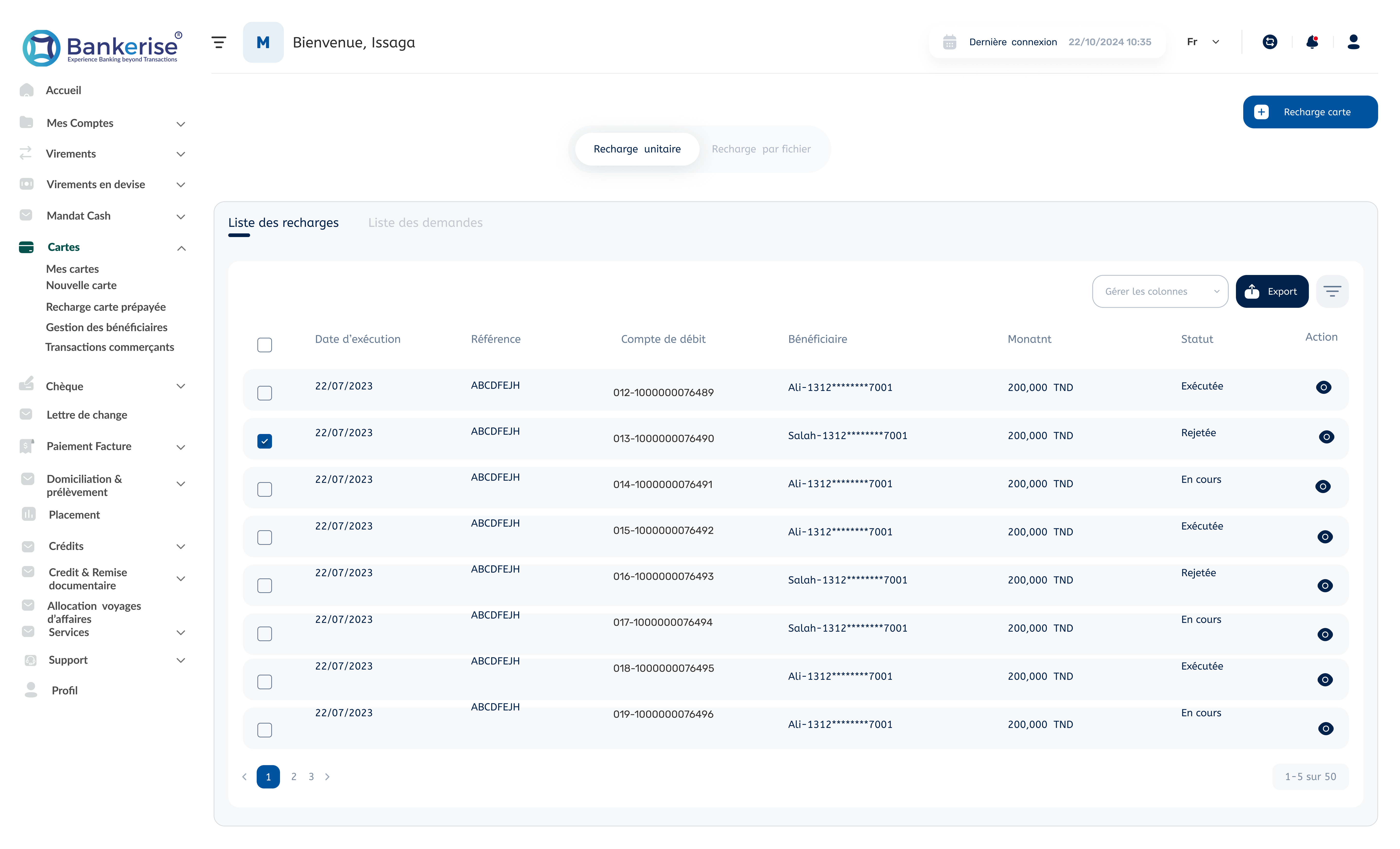1400x849 pixels.
Task: Toggle the sidebar menu hamburger icon
Action: [219, 42]
